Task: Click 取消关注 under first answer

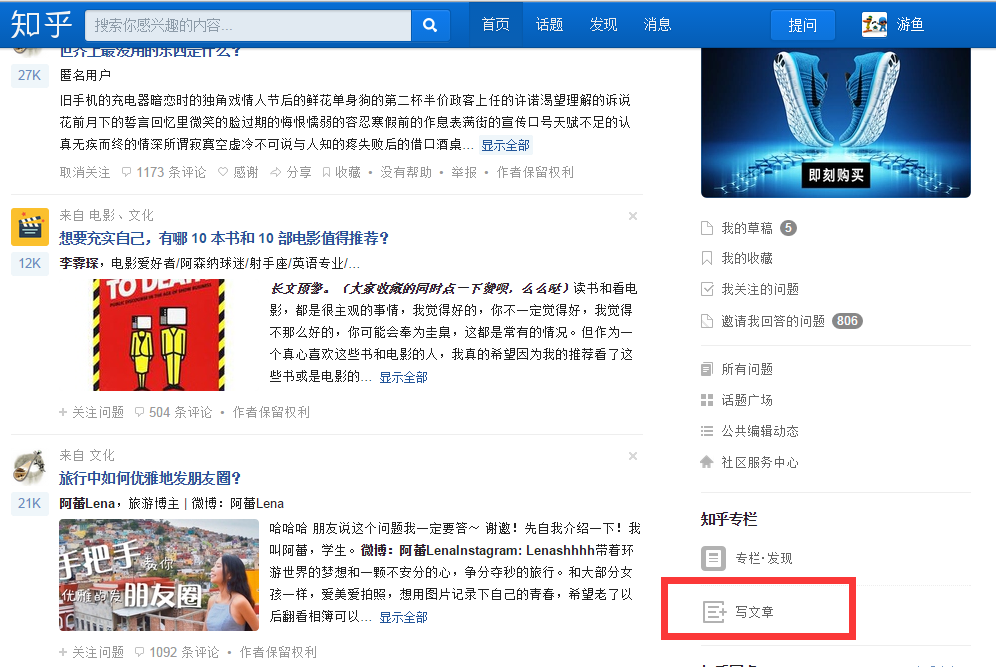Action: [84, 172]
